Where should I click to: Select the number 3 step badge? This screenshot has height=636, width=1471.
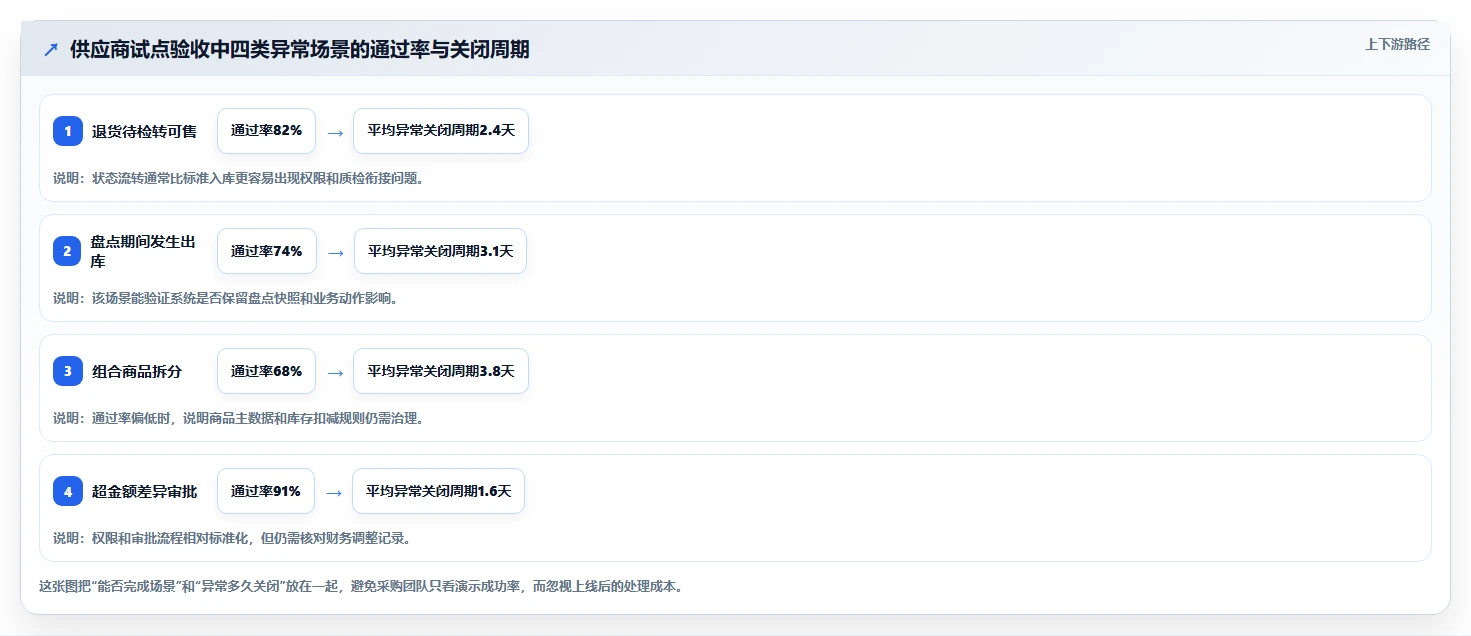tap(68, 371)
